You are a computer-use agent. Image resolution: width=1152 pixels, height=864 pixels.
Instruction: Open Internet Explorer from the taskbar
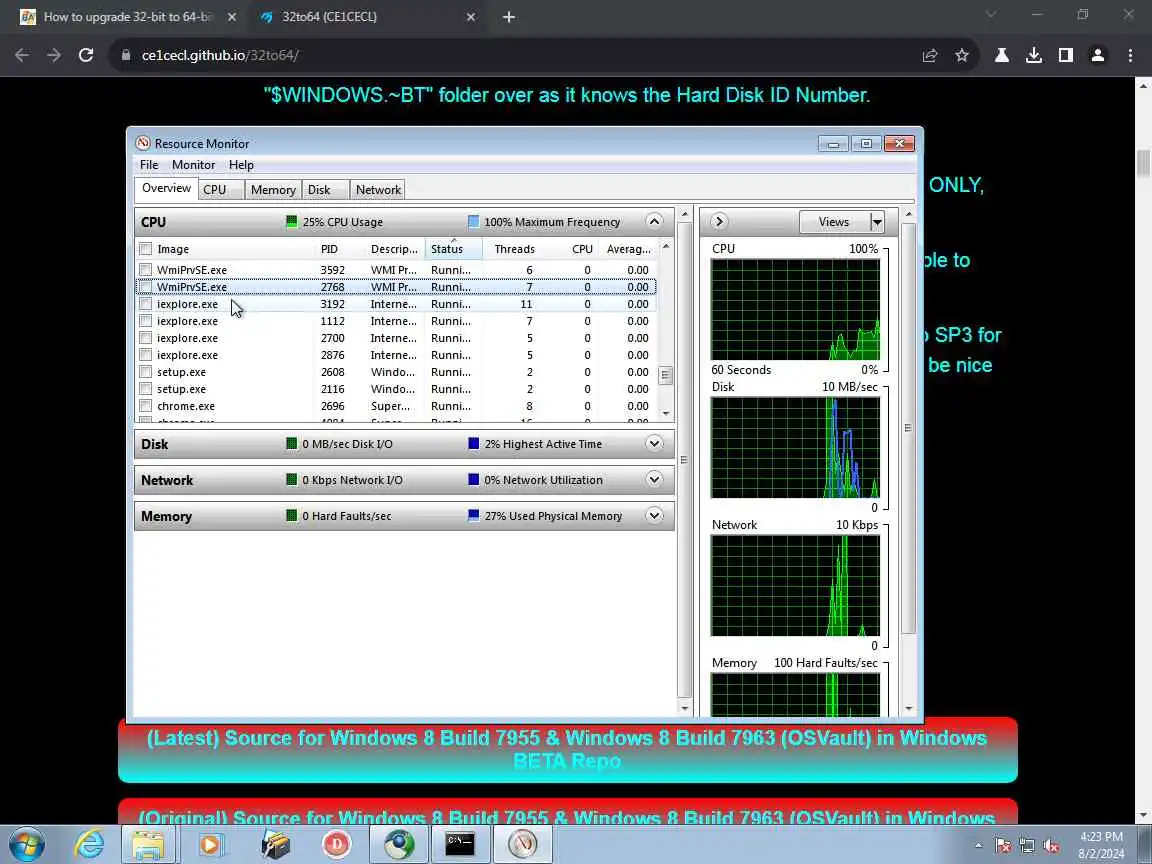point(90,844)
